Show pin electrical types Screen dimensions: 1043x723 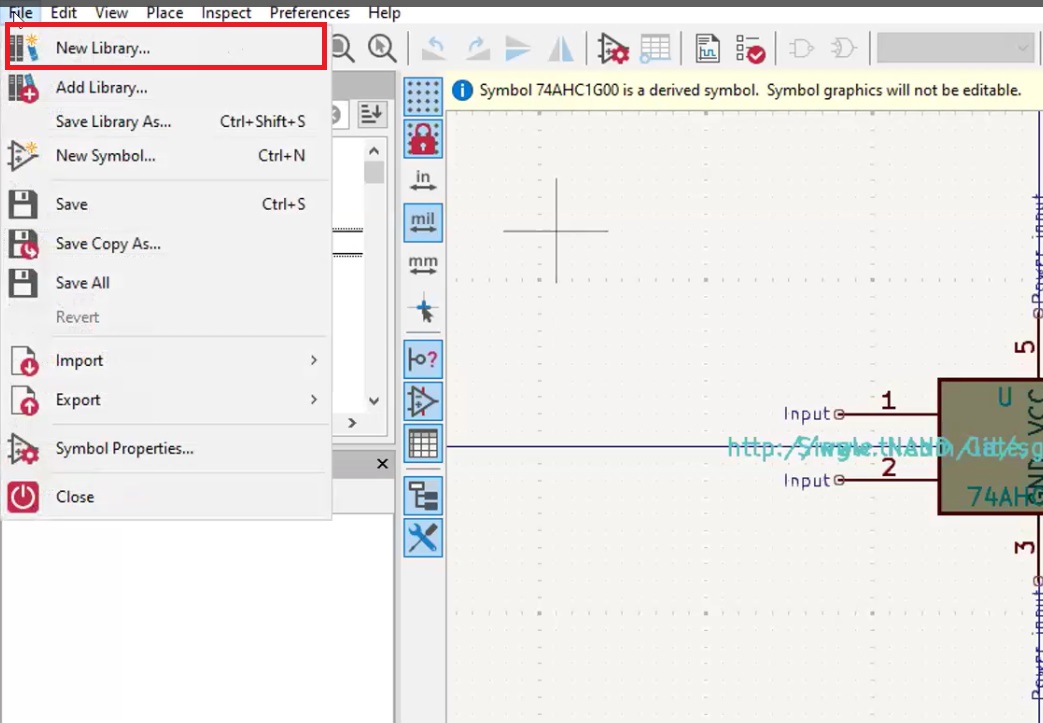pyautogui.click(x=423, y=359)
